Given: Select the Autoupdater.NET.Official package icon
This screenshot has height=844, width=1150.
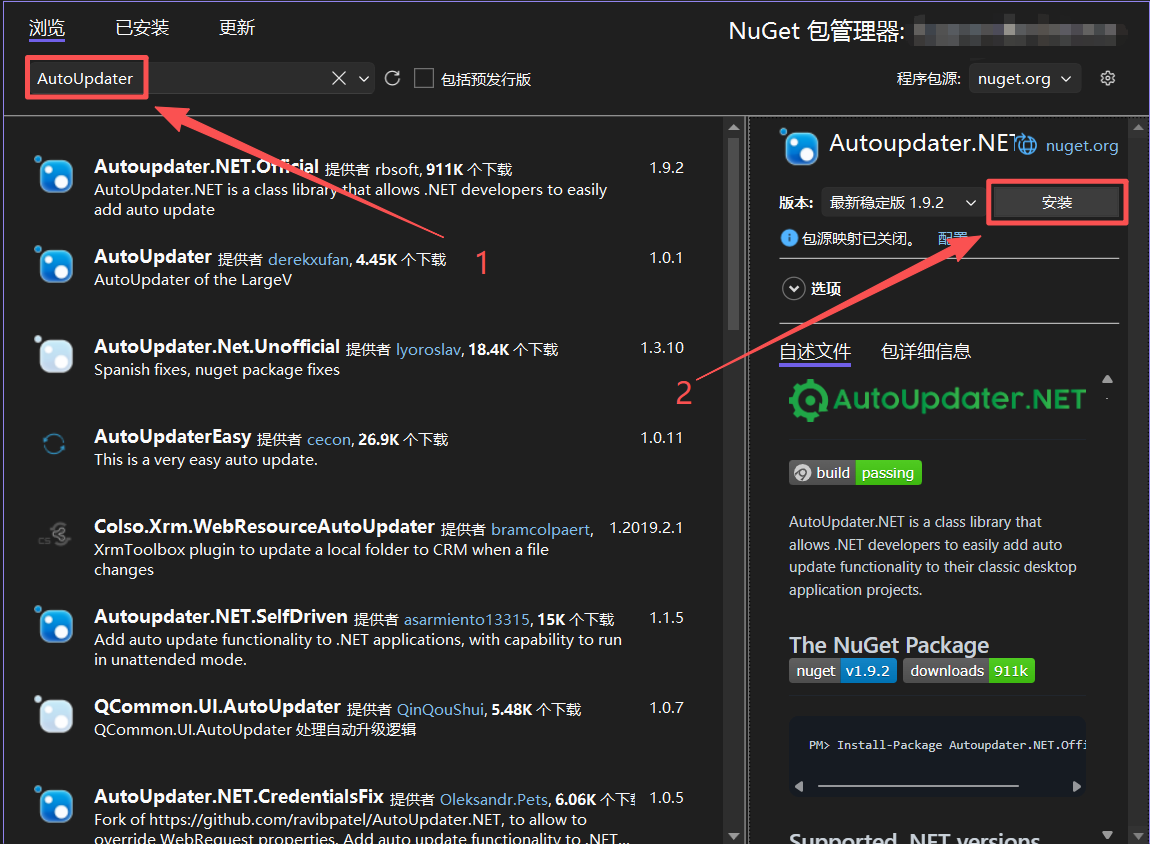Looking at the screenshot, I should (56, 176).
